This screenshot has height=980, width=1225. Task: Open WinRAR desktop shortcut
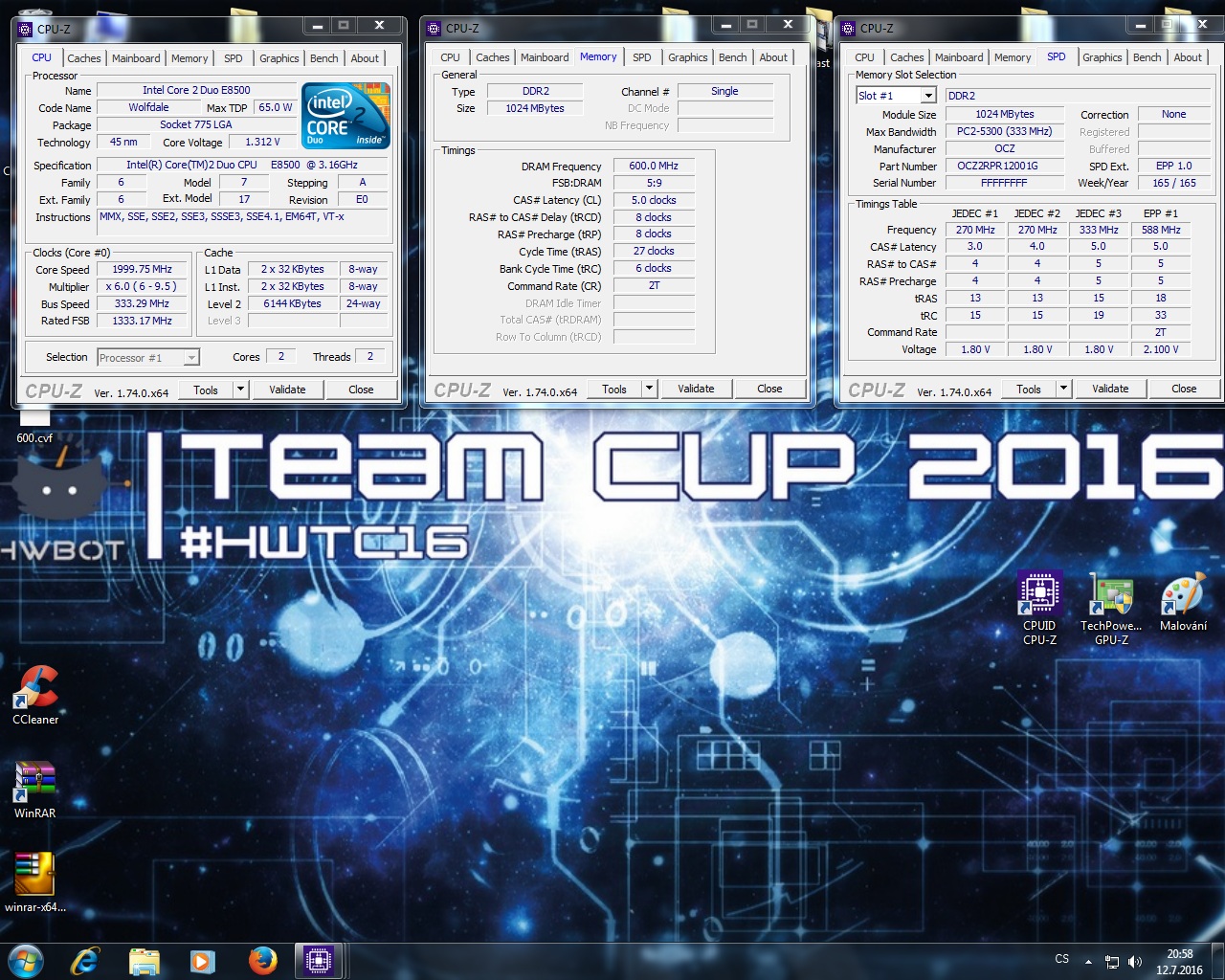pyautogui.click(x=34, y=790)
